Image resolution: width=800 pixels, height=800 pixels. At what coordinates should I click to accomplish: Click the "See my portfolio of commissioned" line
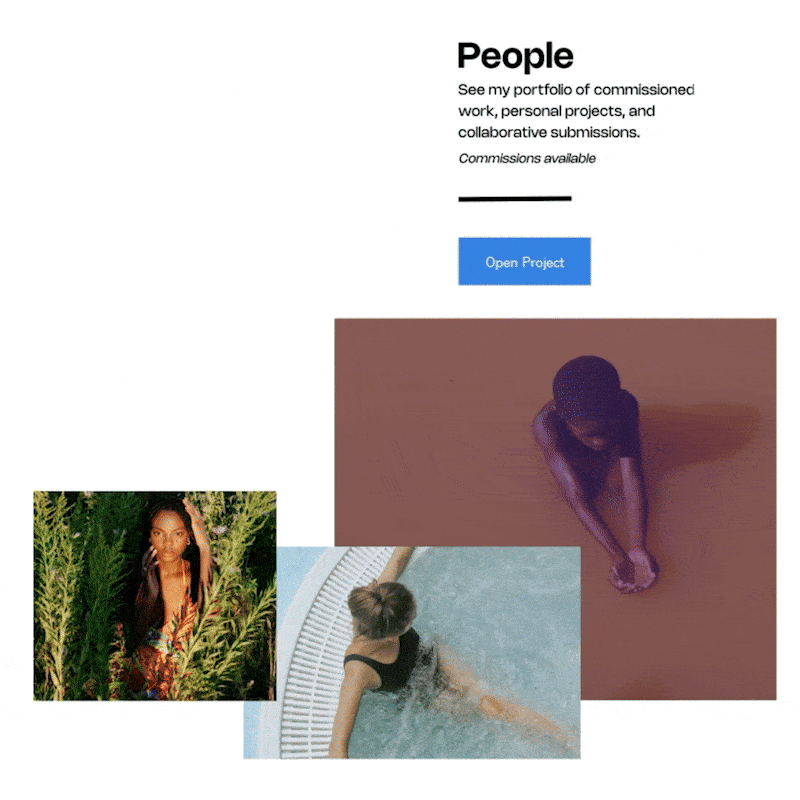pos(576,90)
